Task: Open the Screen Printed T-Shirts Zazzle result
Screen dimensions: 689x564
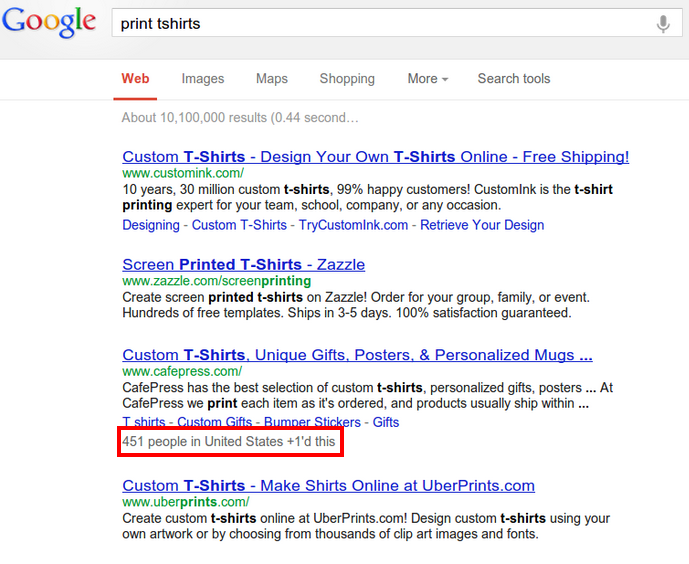Action: (243, 264)
